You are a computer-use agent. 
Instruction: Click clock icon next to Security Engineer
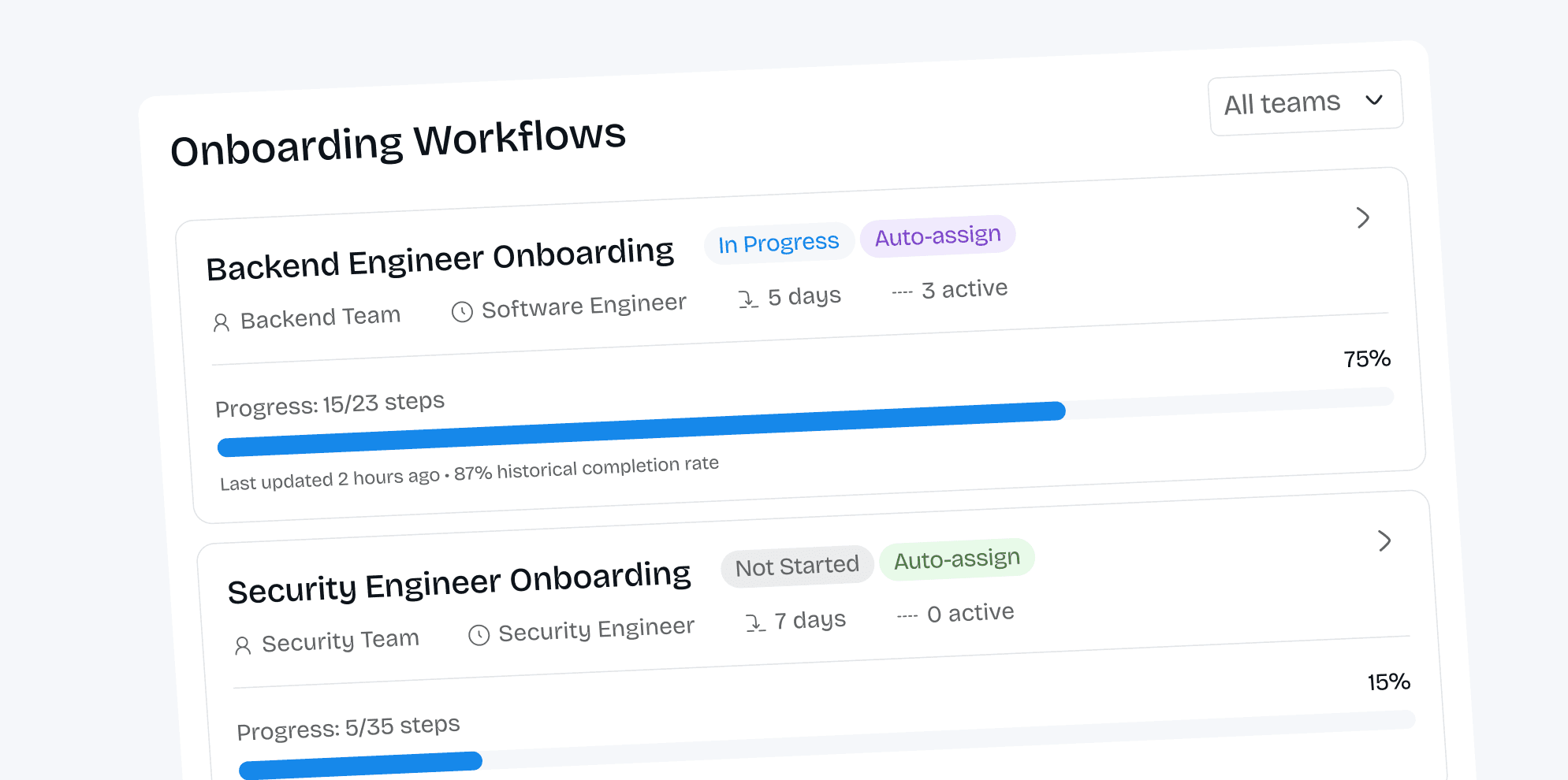coord(479,635)
